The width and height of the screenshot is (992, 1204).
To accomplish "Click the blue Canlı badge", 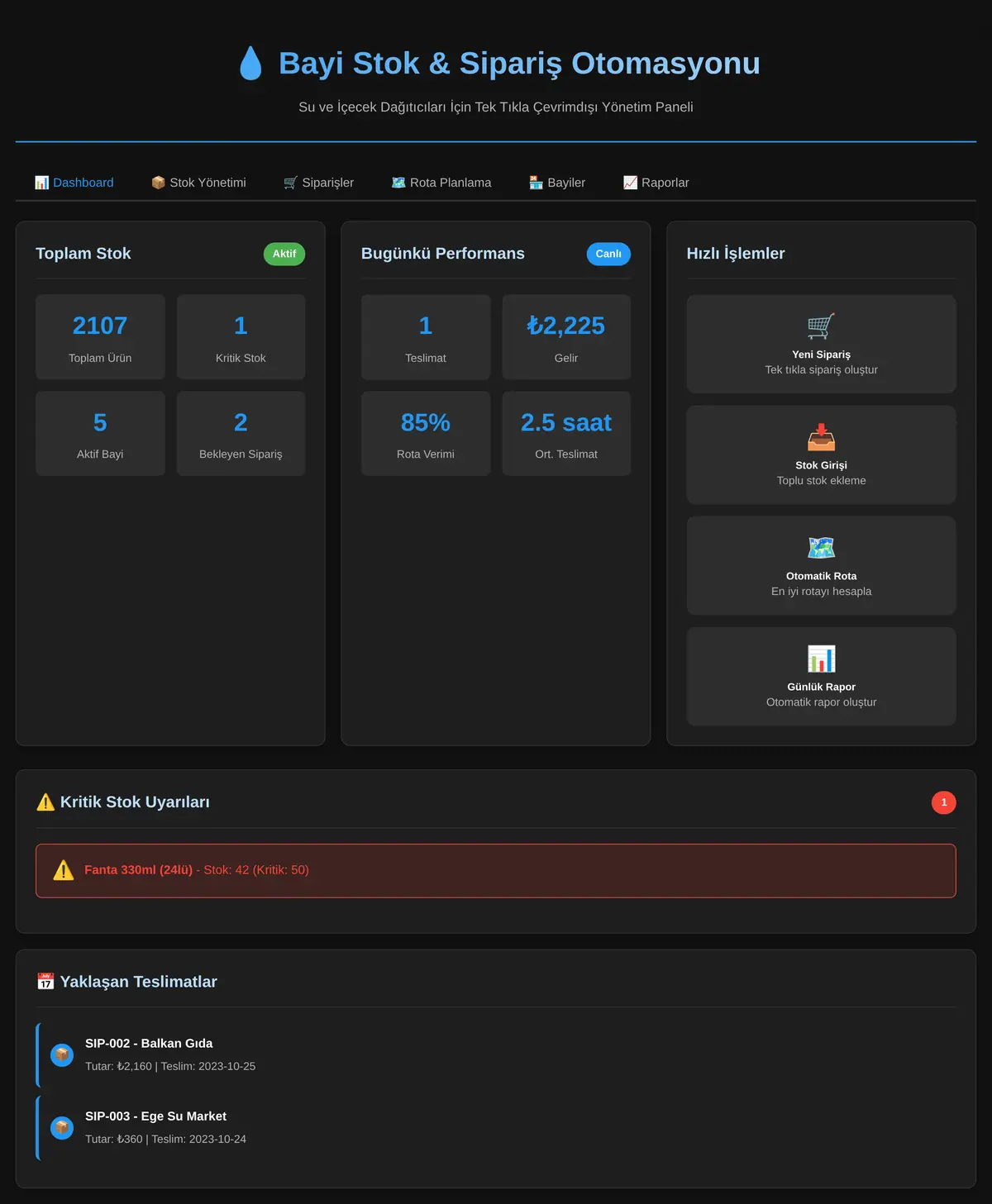I will coord(608,254).
